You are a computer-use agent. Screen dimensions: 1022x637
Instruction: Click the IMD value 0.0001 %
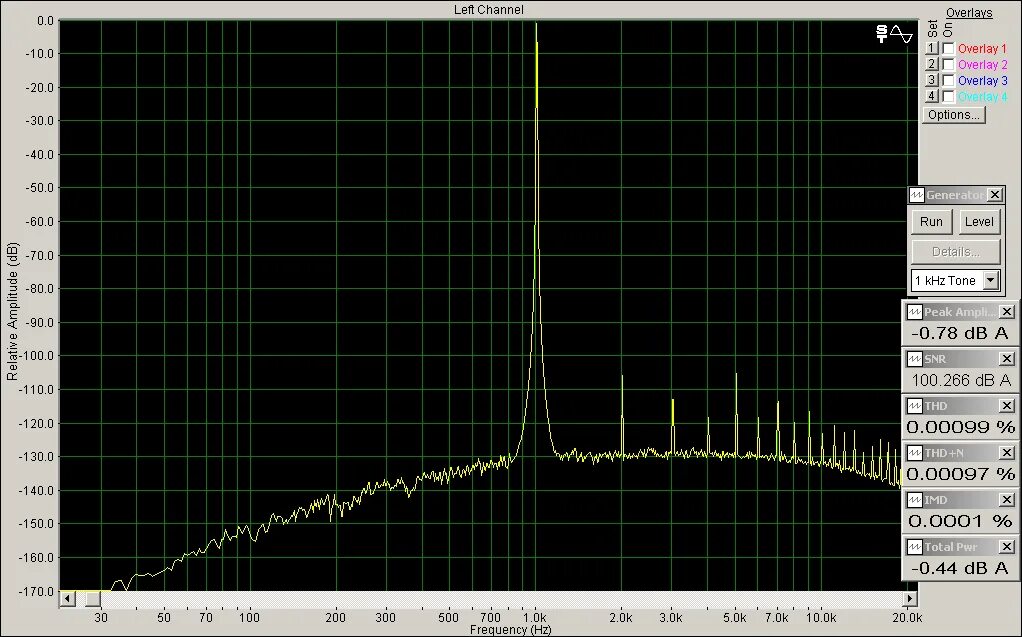click(x=960, y=521)
